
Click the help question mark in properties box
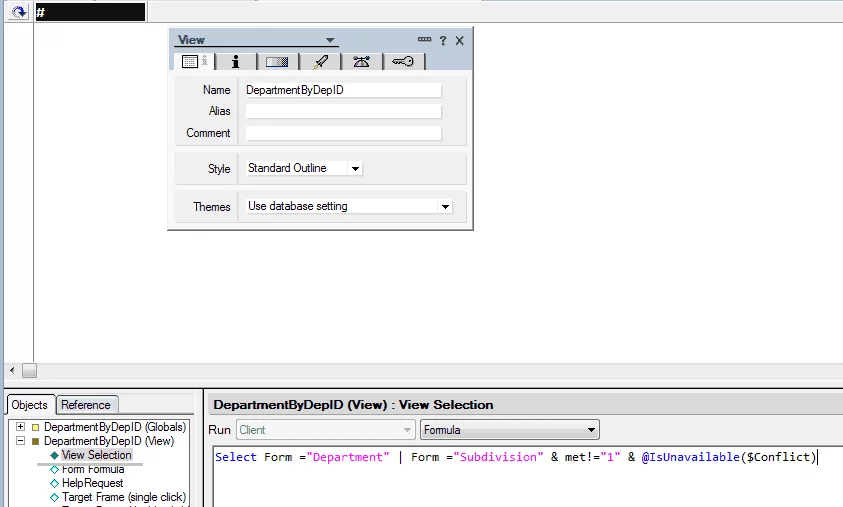[443, 41]
